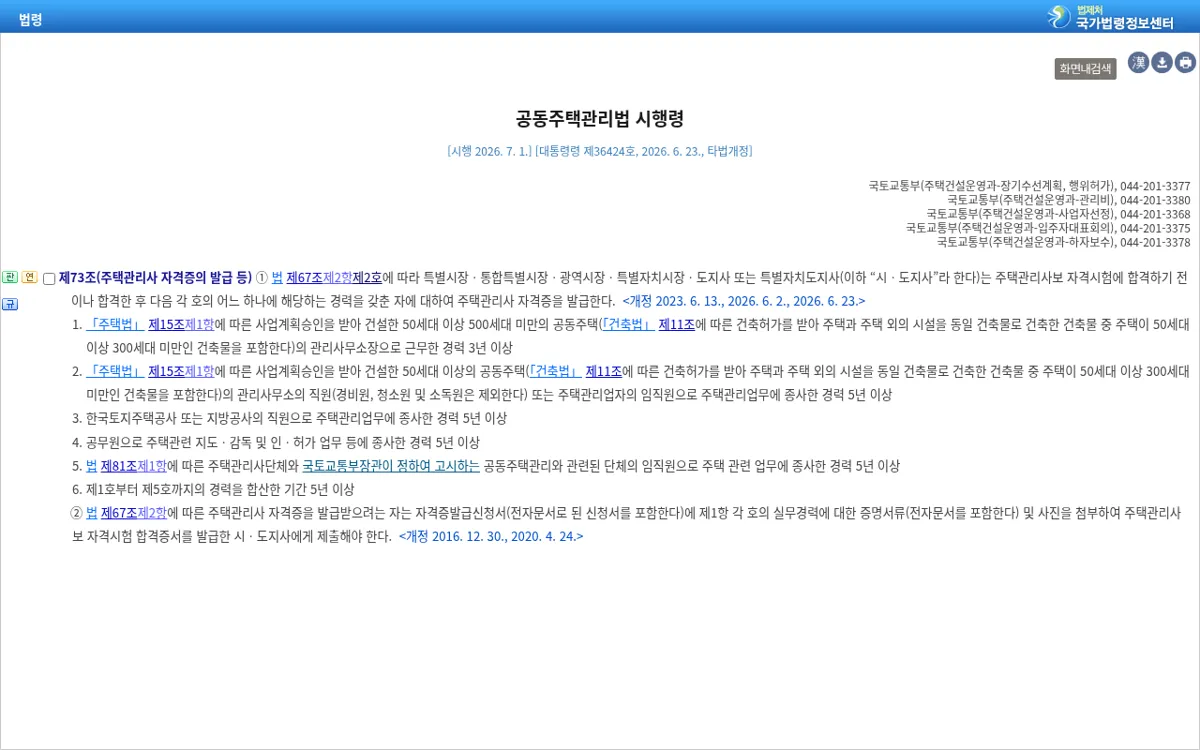The width and height of the screenshot is (1200, 750).
Task: Open 제67조 link in paragraph ①
Action: pyautogui.click(x=304, y=277)
